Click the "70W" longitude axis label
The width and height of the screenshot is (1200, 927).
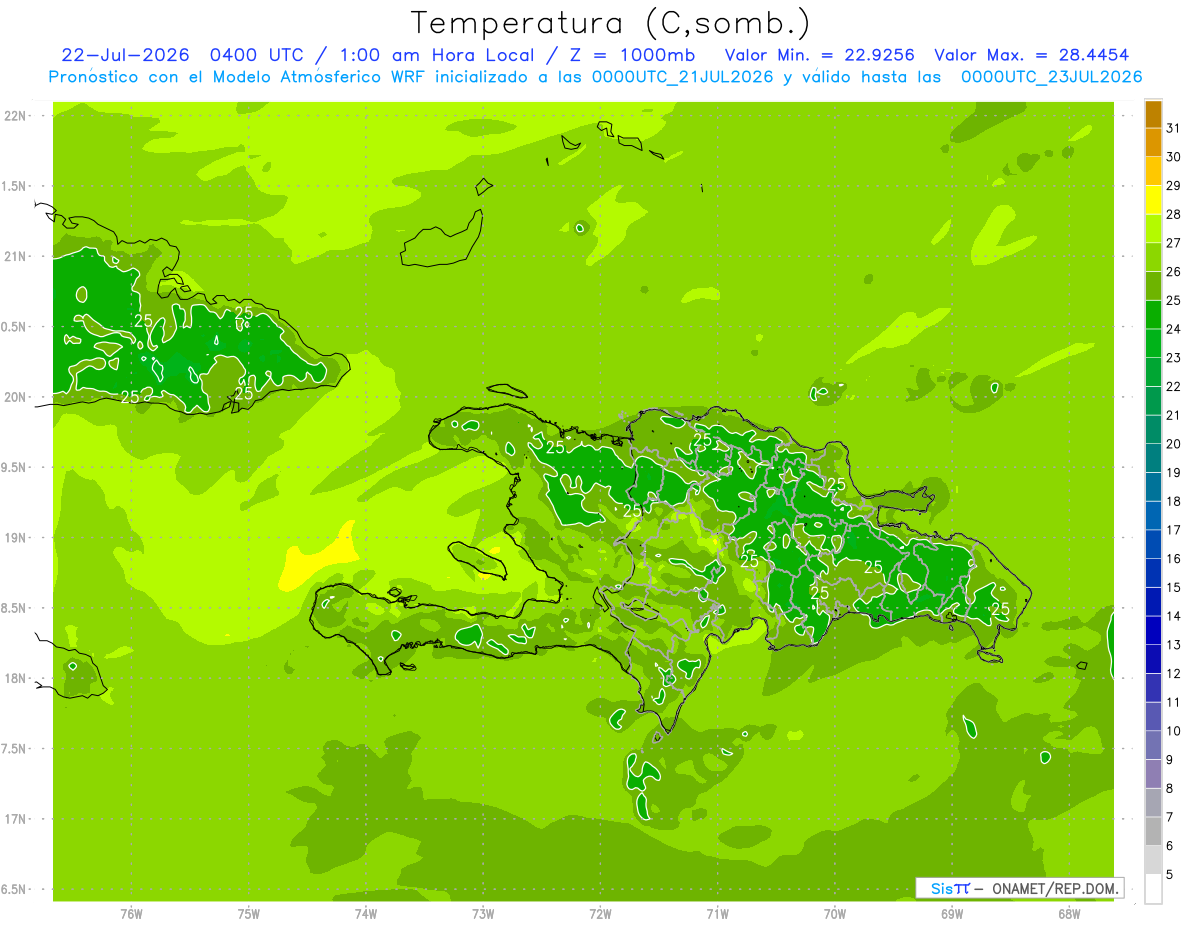[x=835, y=913]
